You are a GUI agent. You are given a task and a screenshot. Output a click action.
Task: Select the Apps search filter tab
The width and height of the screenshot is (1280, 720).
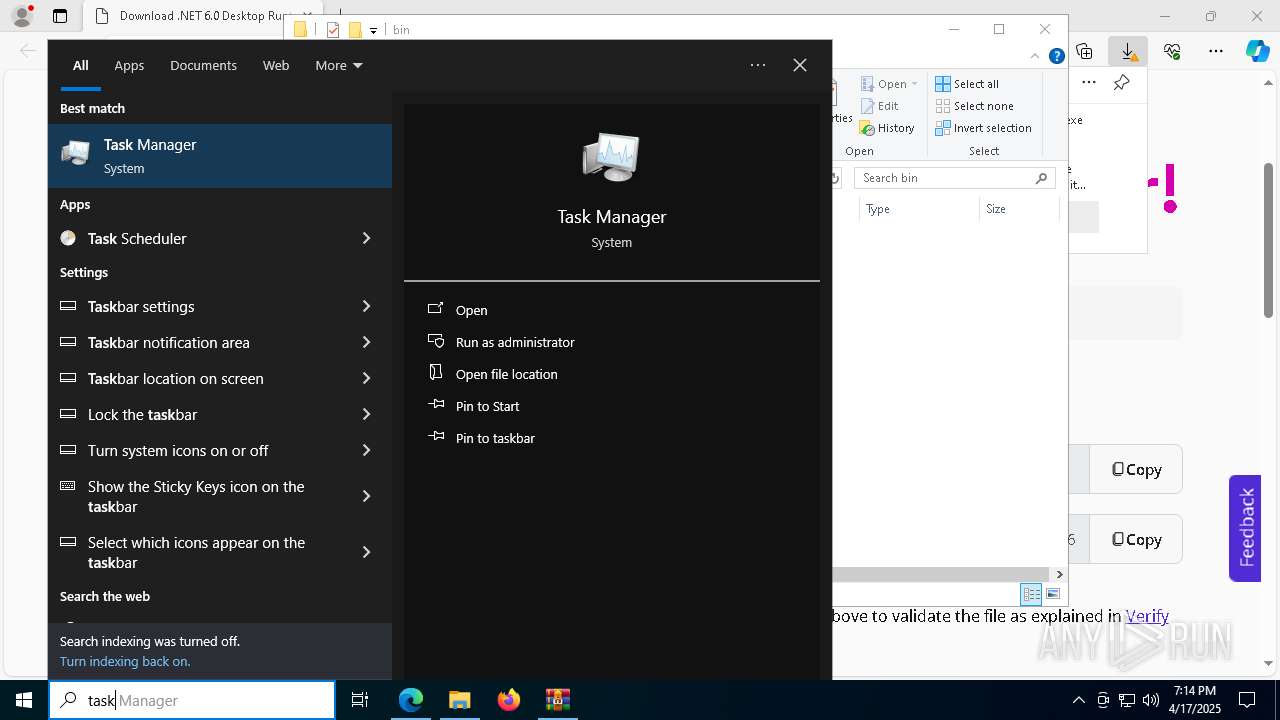click(129, 65)
